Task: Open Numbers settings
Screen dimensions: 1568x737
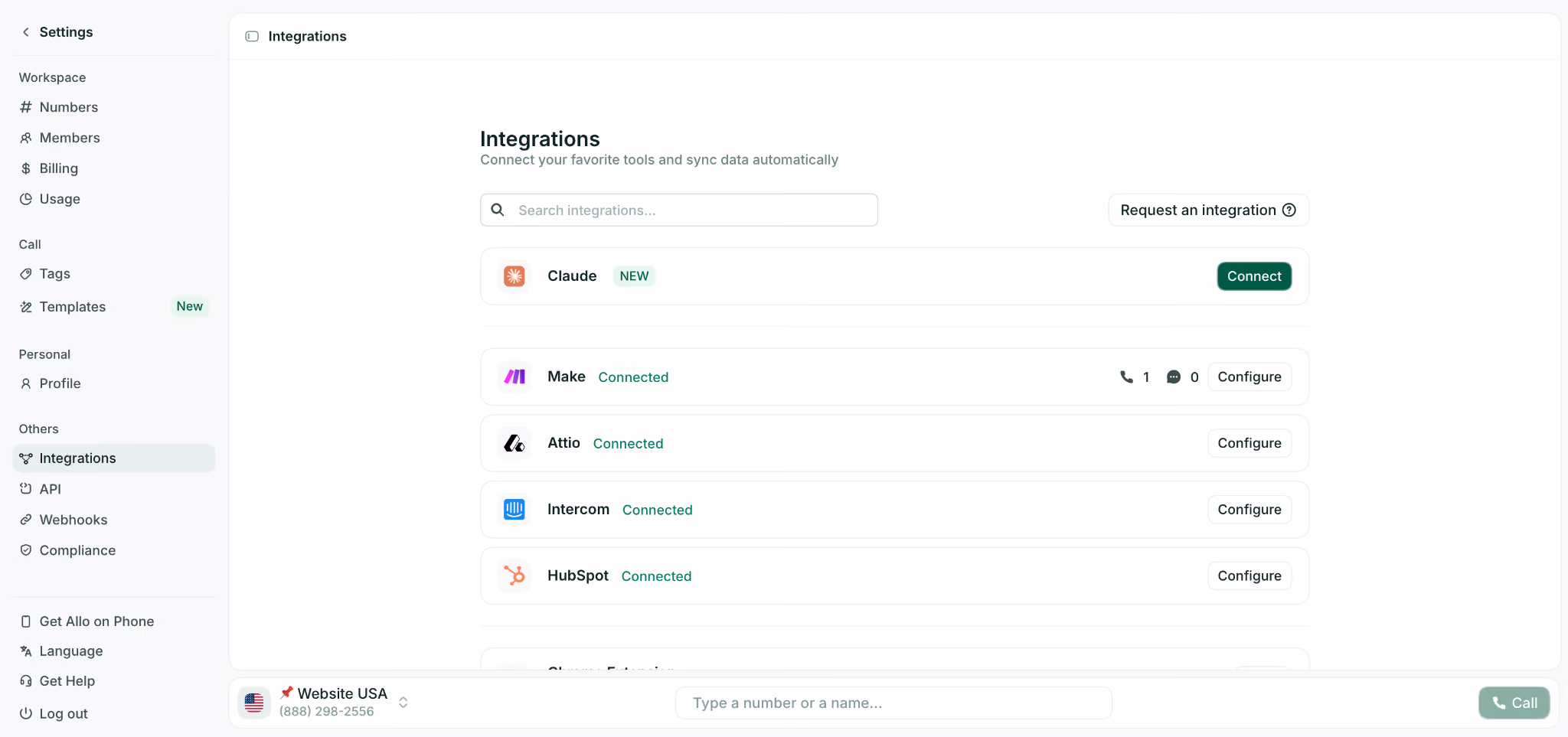Action: 113,107
